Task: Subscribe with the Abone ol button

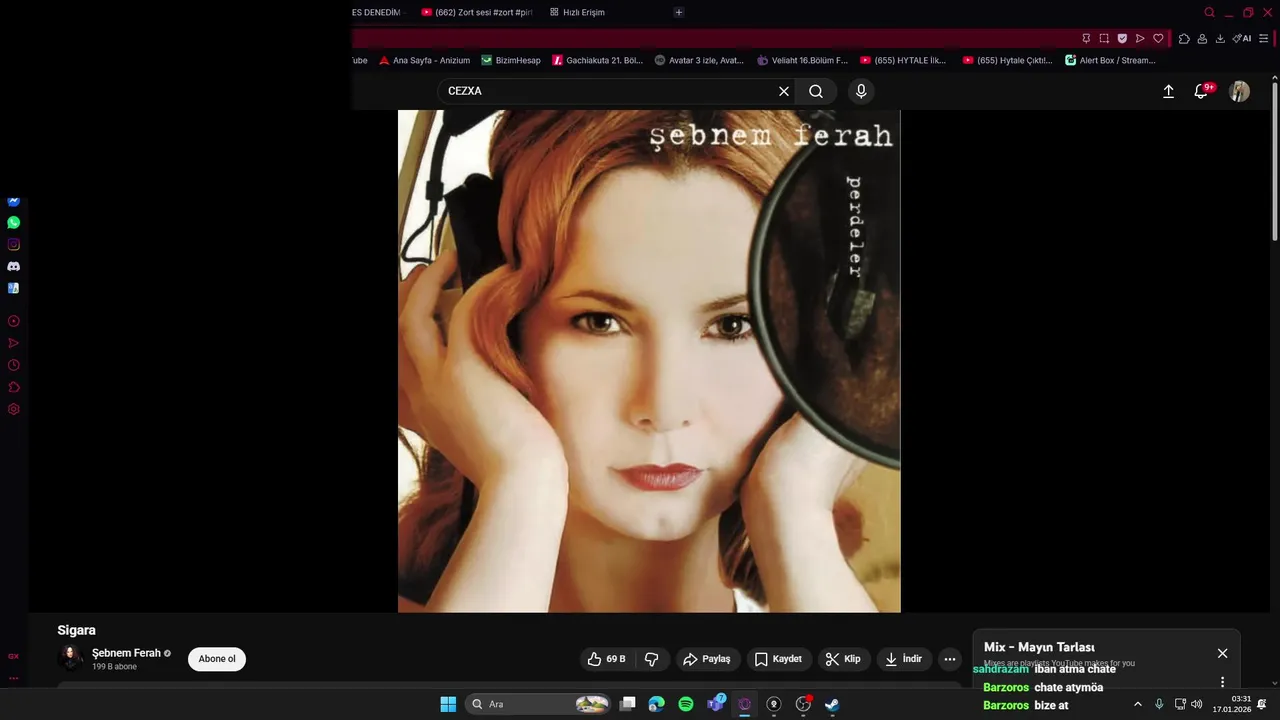Action: tap(217, 659)
